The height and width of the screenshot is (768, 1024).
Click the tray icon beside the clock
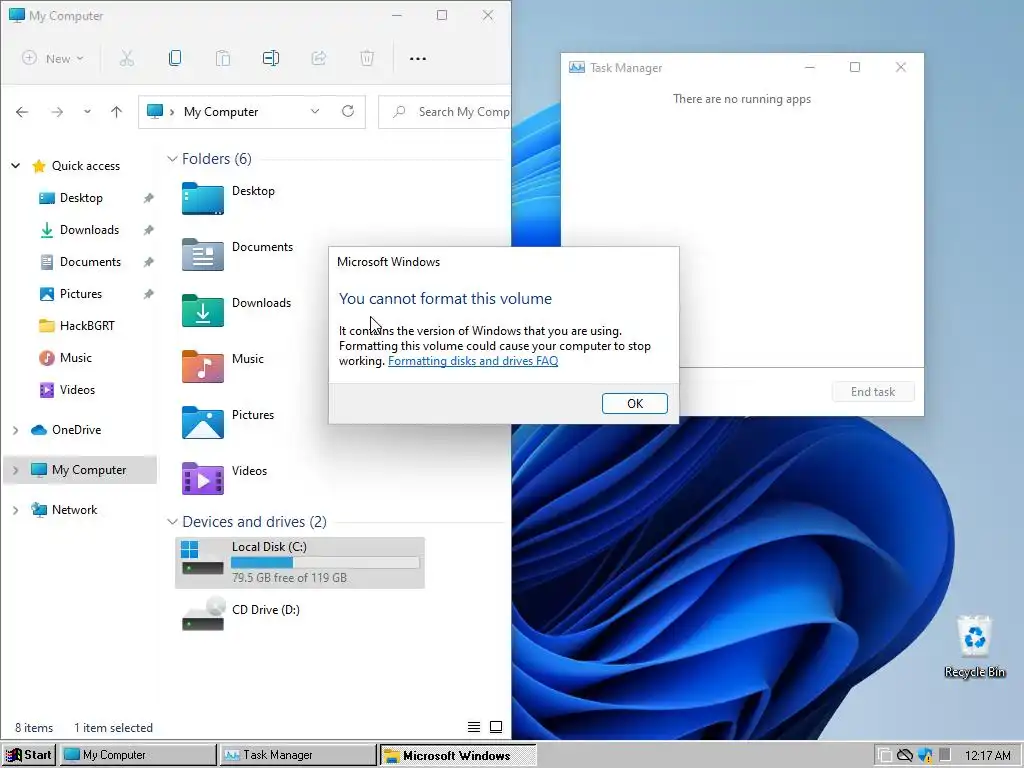tap(945, 755)
